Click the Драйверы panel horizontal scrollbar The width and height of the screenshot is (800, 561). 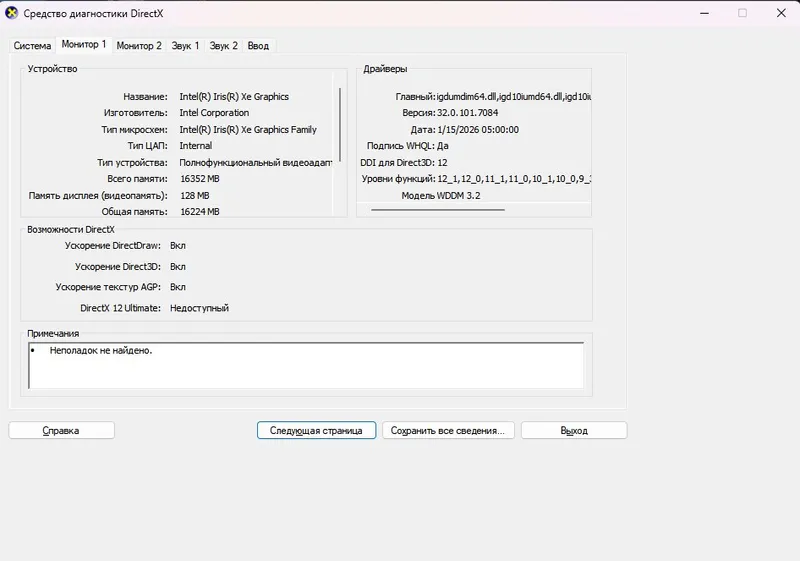click(438, 209)
